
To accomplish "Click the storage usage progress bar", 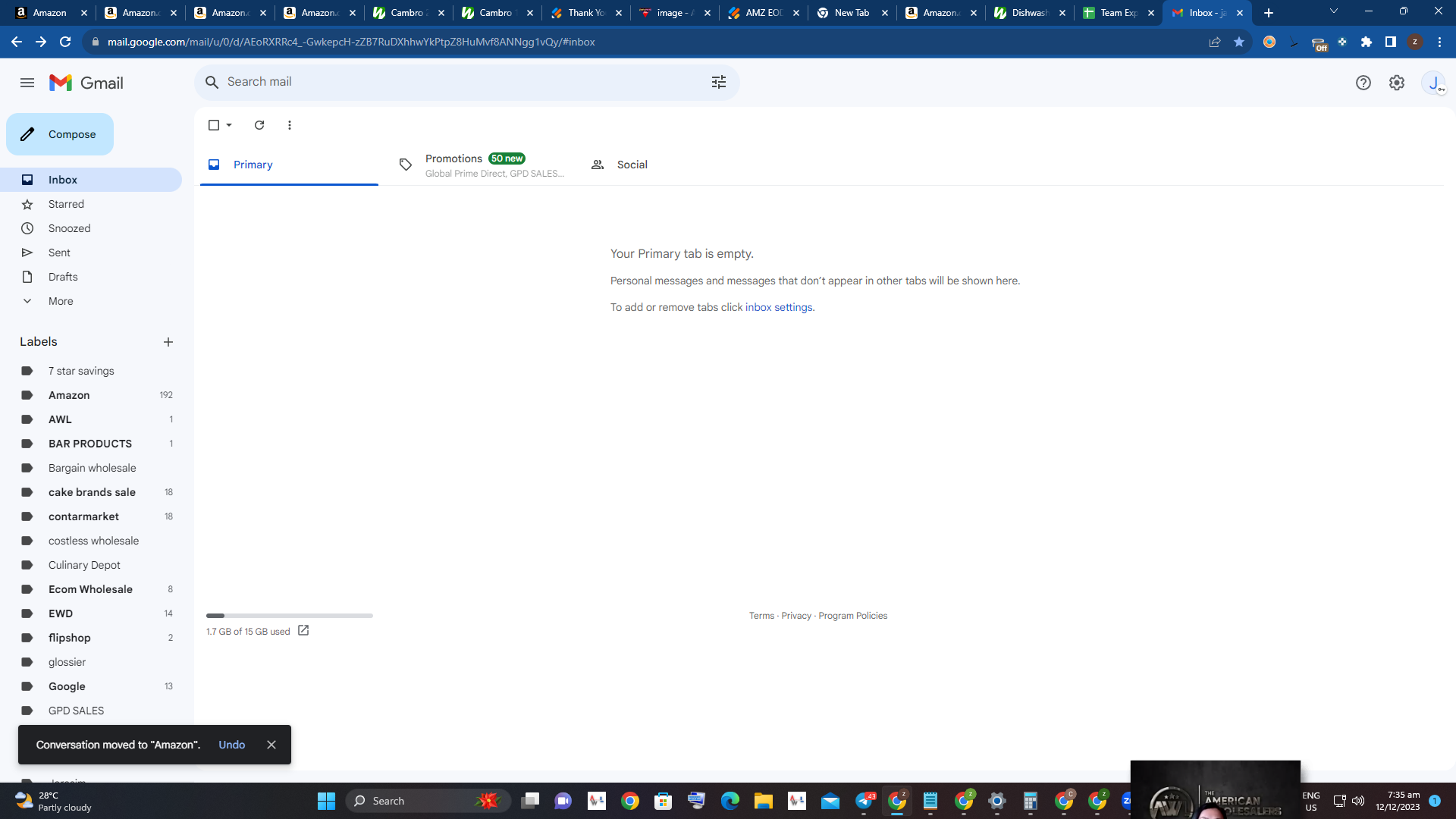I will click(x=290, y=616).
